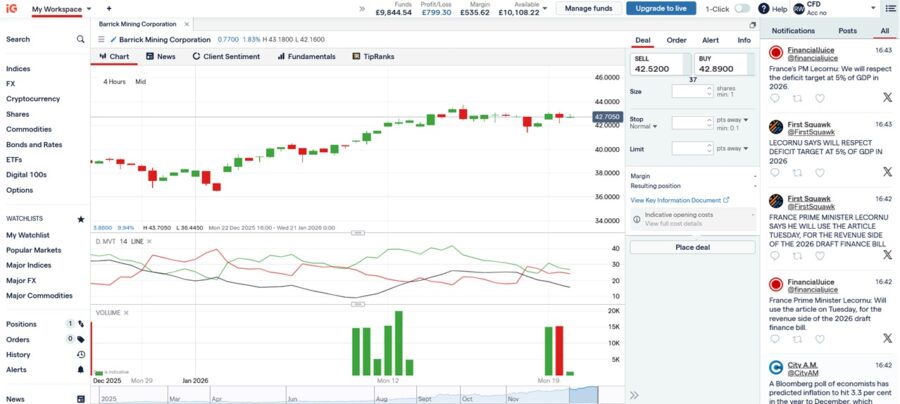Grab the resize handle above the D.MVT panel

click(x=358, y=233)
